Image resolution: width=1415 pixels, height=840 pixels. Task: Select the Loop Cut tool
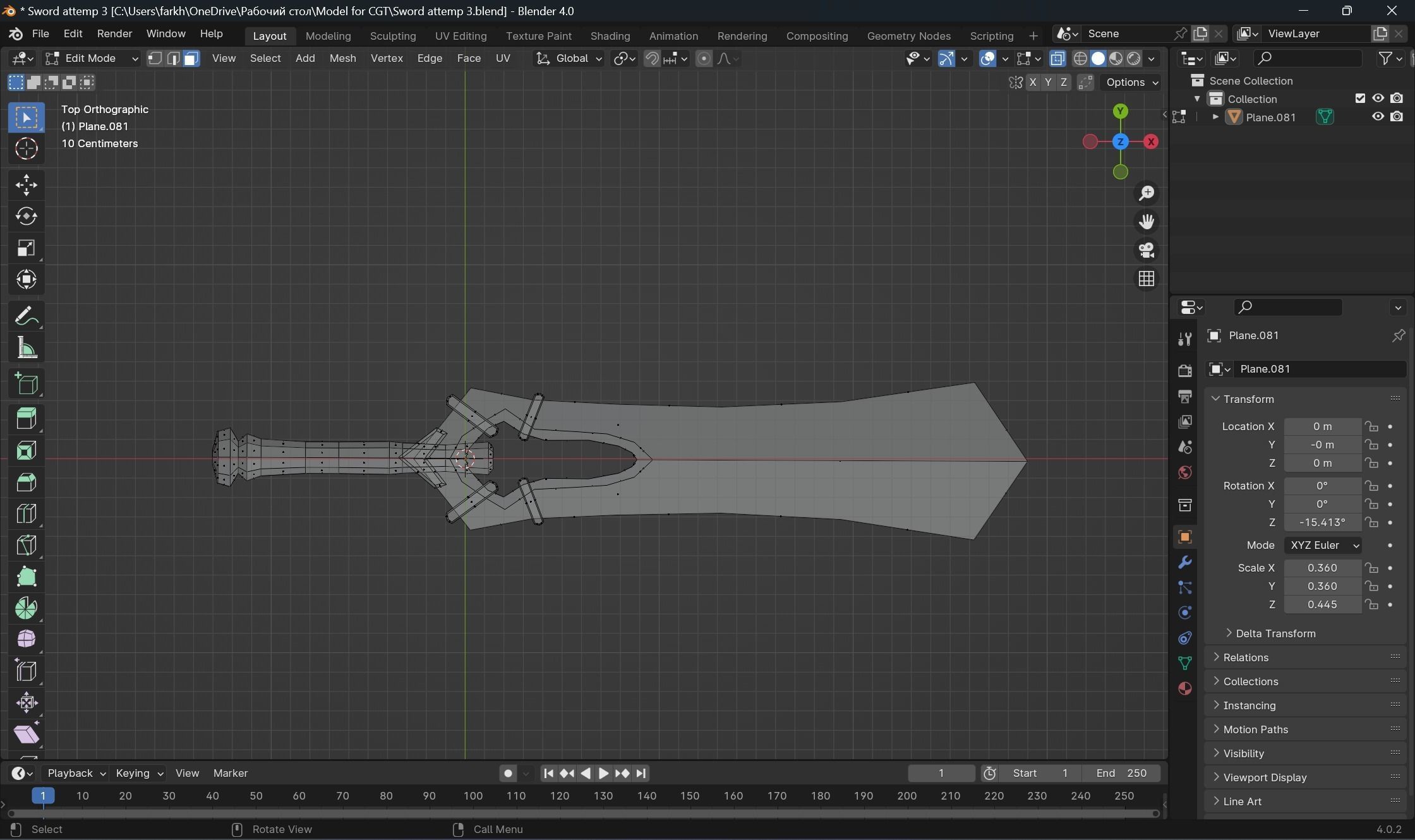26,513
